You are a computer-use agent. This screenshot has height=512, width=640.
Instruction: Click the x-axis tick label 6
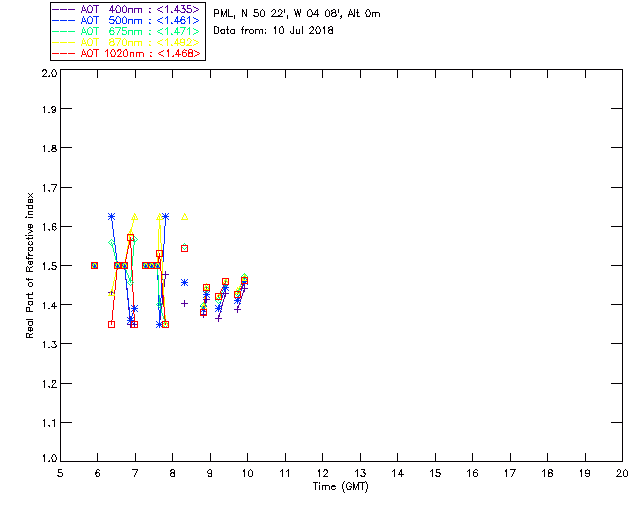(98, 473)
